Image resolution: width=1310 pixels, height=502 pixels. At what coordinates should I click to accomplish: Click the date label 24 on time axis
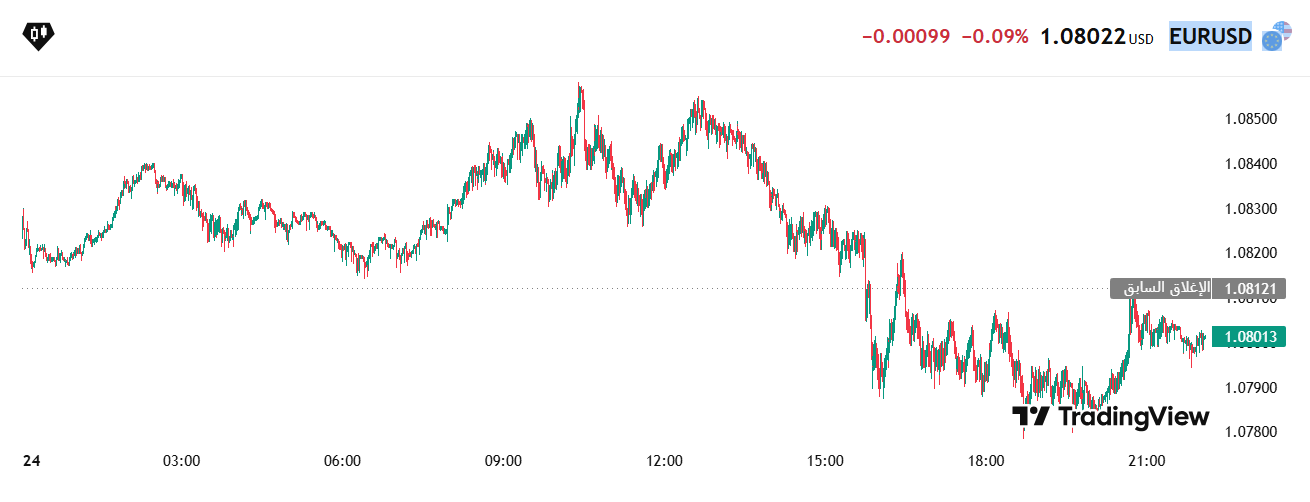point(32,461)
